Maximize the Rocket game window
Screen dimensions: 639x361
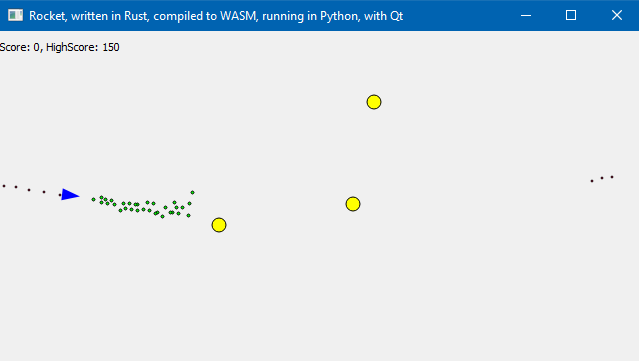[571, 15]
